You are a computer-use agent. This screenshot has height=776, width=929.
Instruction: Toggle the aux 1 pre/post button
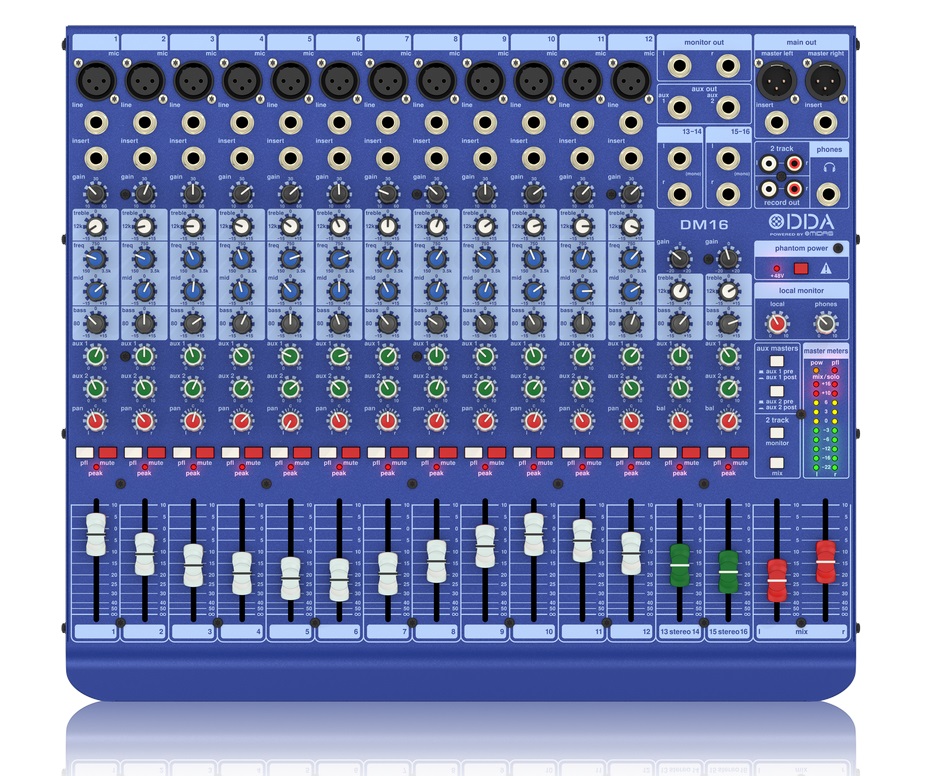(777, 361)
